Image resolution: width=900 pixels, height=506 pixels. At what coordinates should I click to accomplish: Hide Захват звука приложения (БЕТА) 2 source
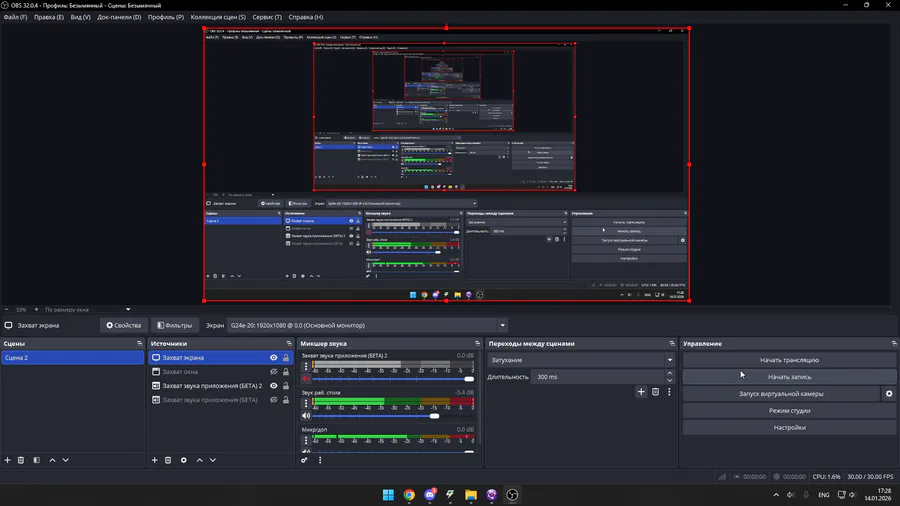click(274, 386)
